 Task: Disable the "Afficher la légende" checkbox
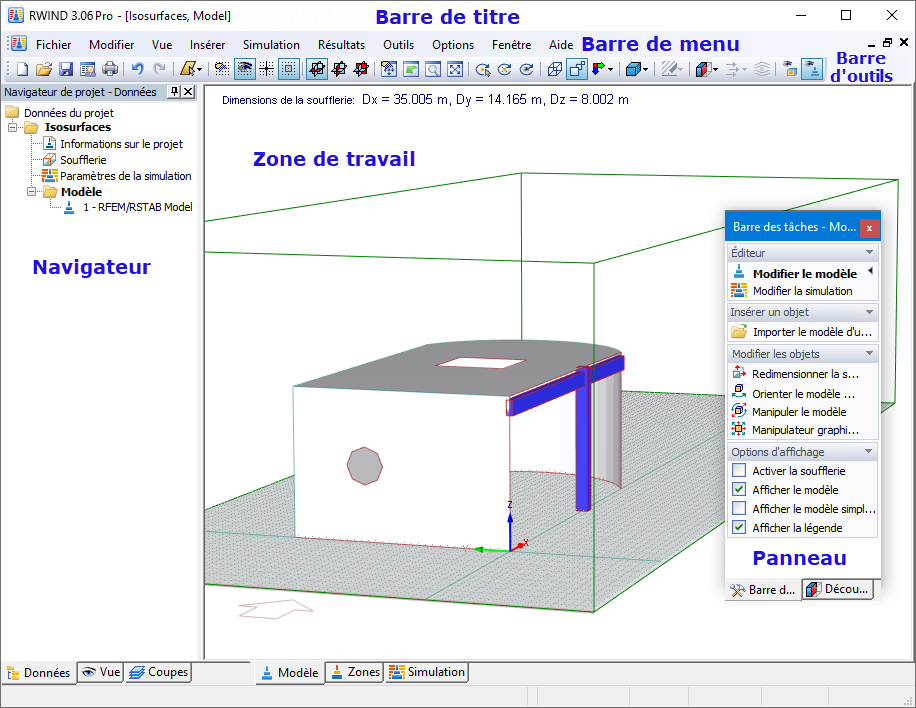click(740, 527)
